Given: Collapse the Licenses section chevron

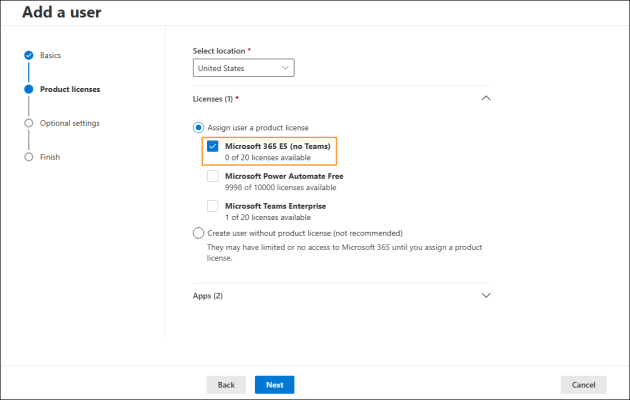Looking at the screenshot, I should click(486, 98).
